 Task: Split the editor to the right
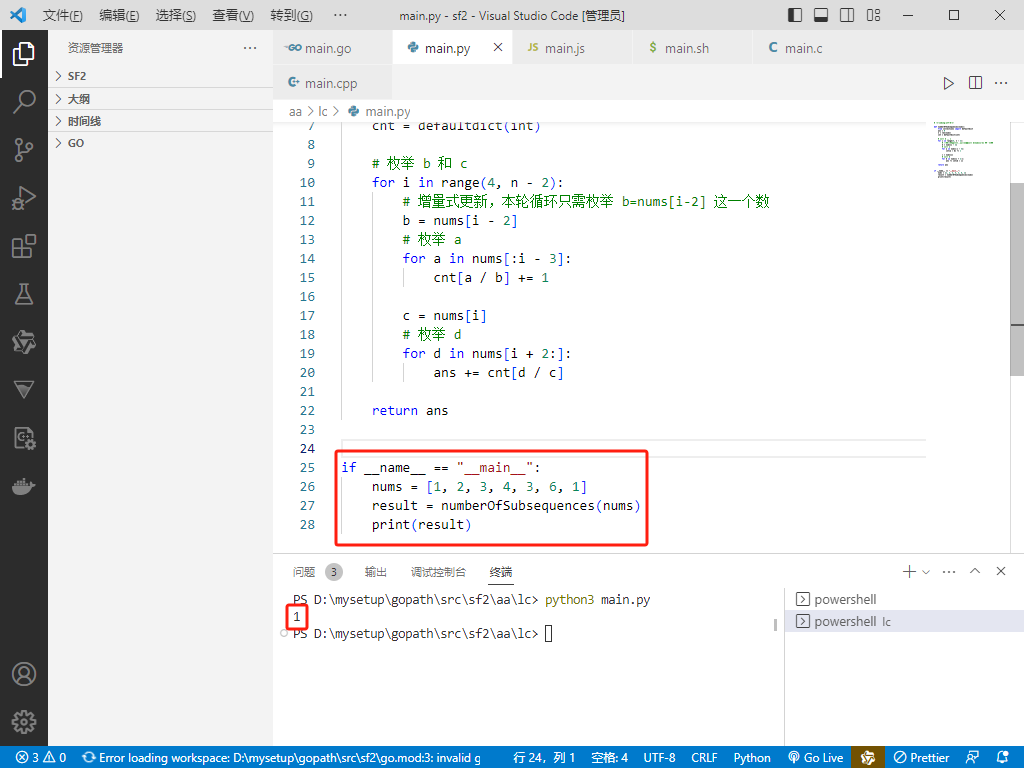coord(975,83)
